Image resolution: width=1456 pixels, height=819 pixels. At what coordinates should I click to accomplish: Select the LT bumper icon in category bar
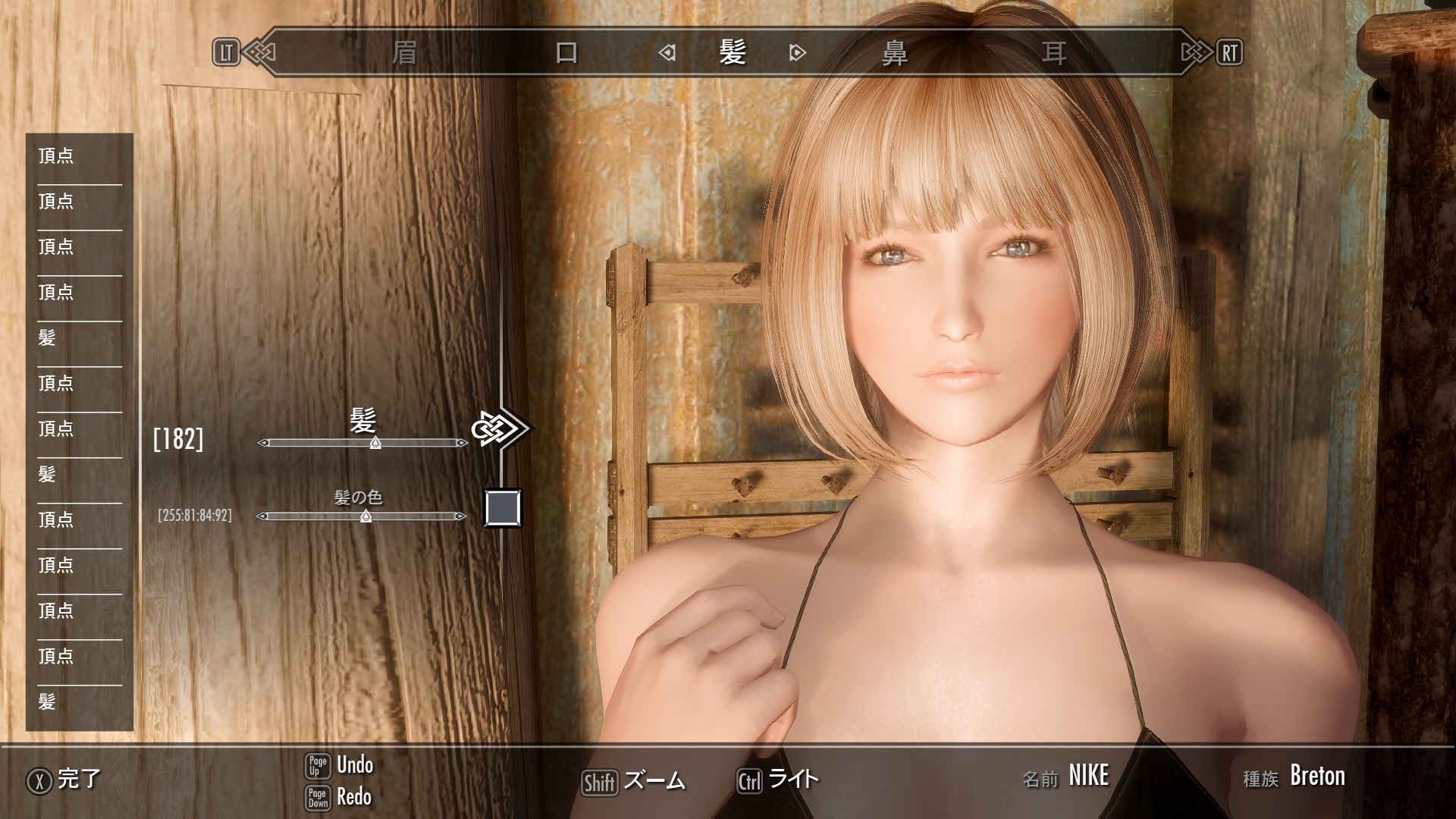click(226, 52)
